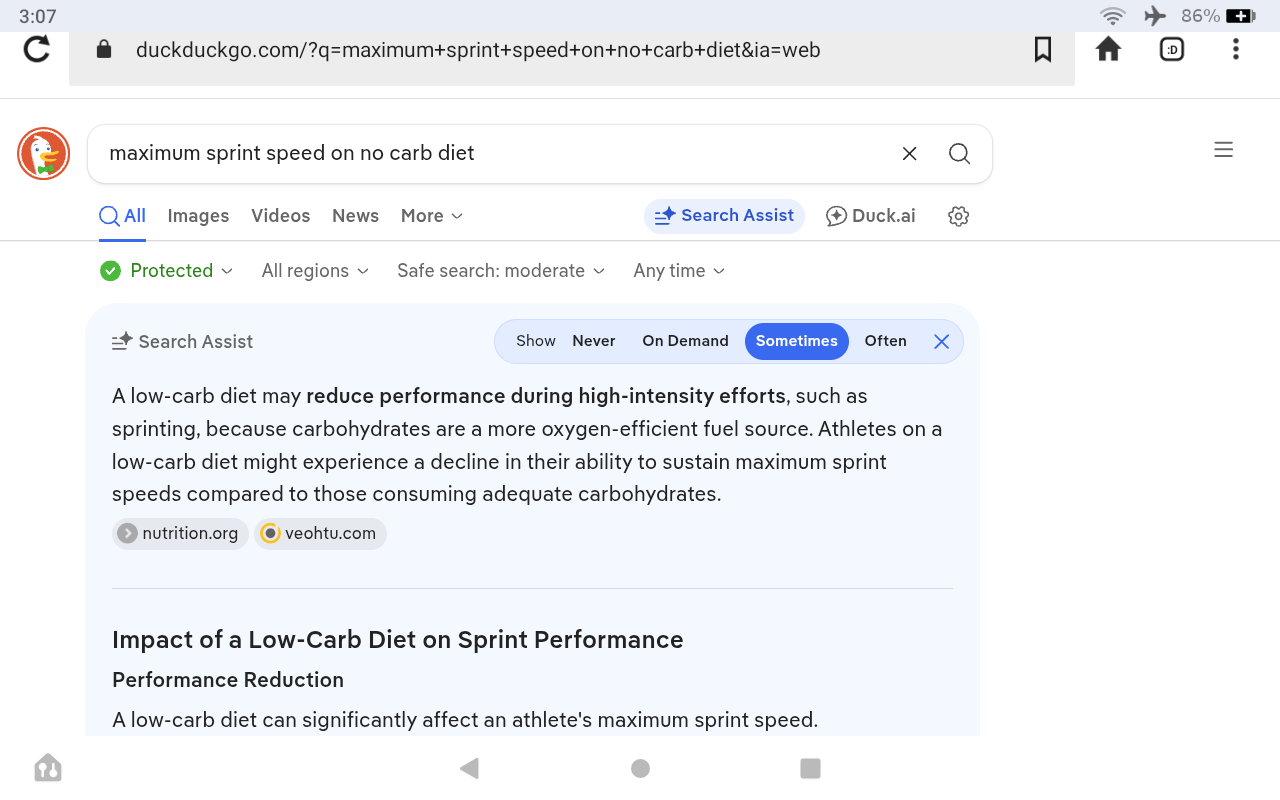This screenshot has width=1280, height=800.
Task: Open the Any time filter dropdown
Action: coord(679,271)
